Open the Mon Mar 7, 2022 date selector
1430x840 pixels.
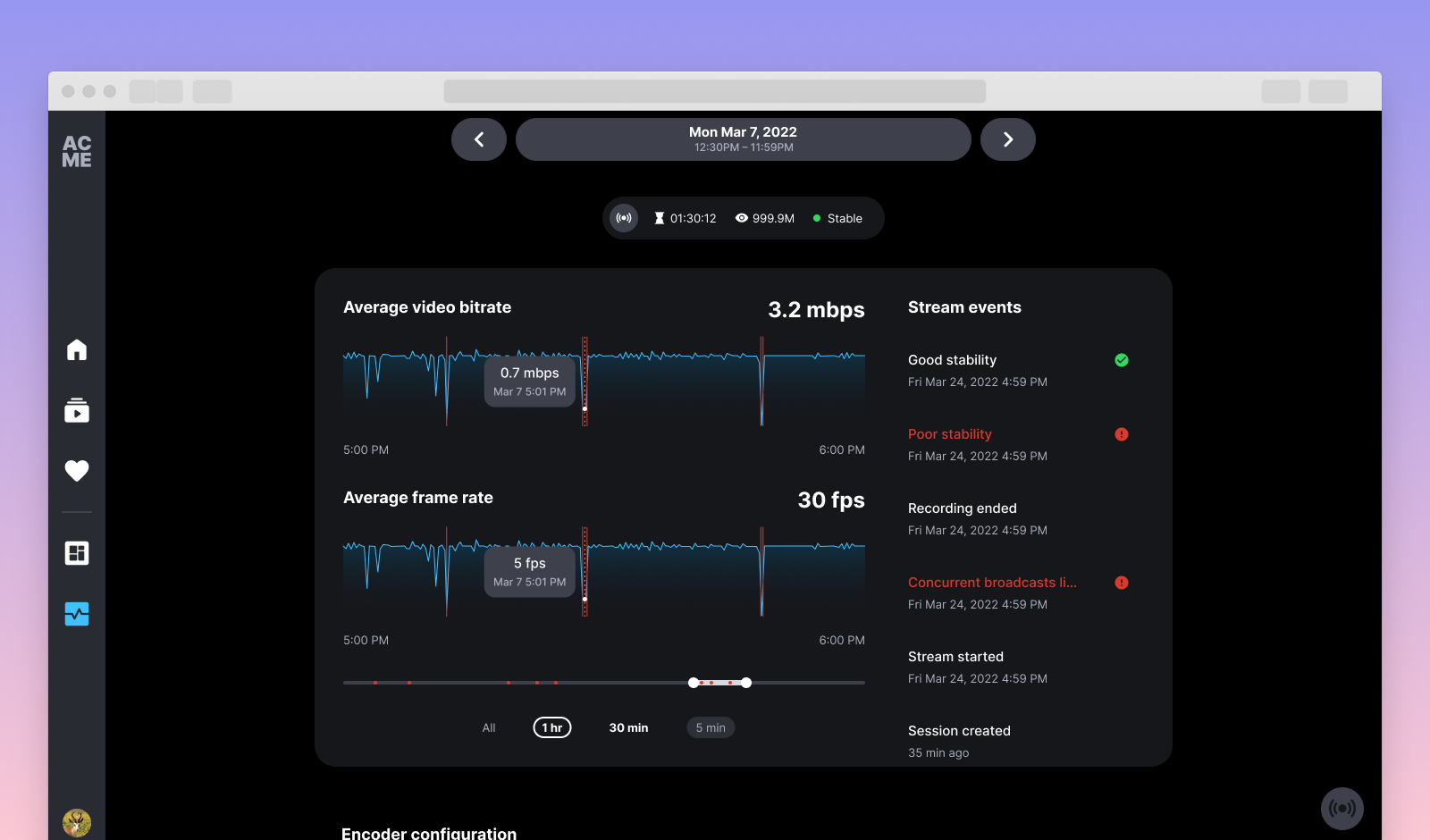(x=744, y=139)
